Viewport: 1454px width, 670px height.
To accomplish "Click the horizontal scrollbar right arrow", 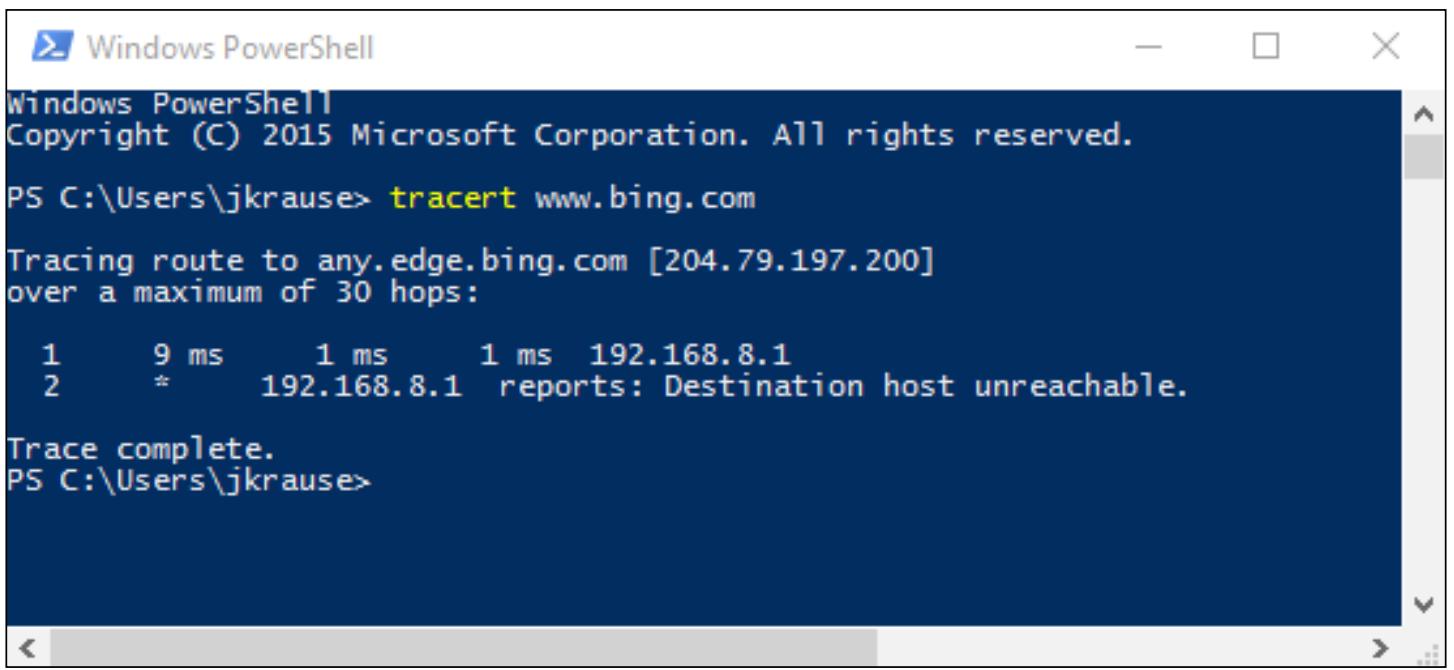I will click(1381, 647).
